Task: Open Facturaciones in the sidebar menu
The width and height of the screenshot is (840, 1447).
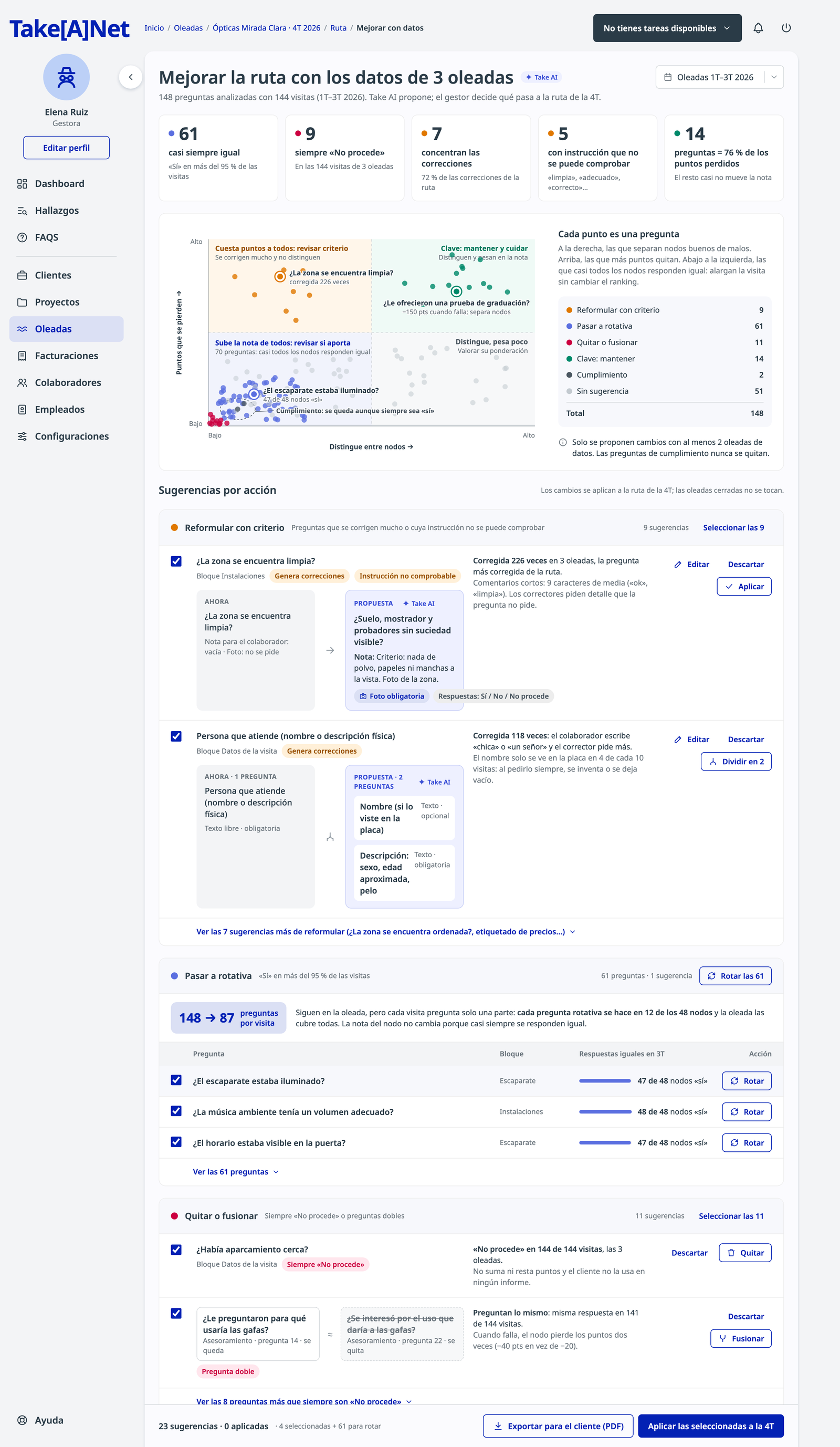Action: (x=67, y=356)
